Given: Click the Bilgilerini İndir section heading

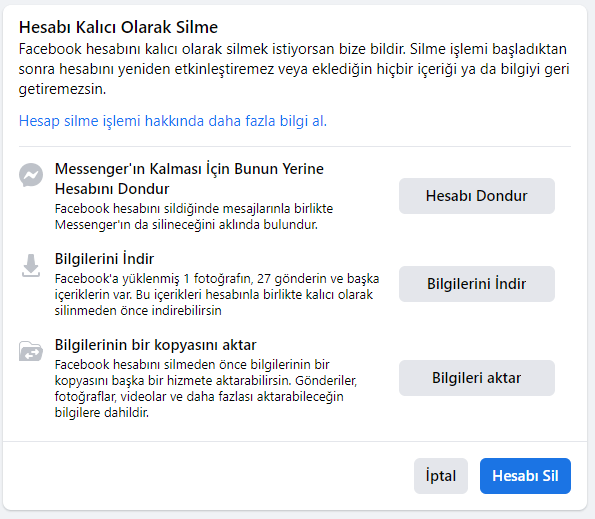Looking at the screenshot, I should click(x=104, y=259).
